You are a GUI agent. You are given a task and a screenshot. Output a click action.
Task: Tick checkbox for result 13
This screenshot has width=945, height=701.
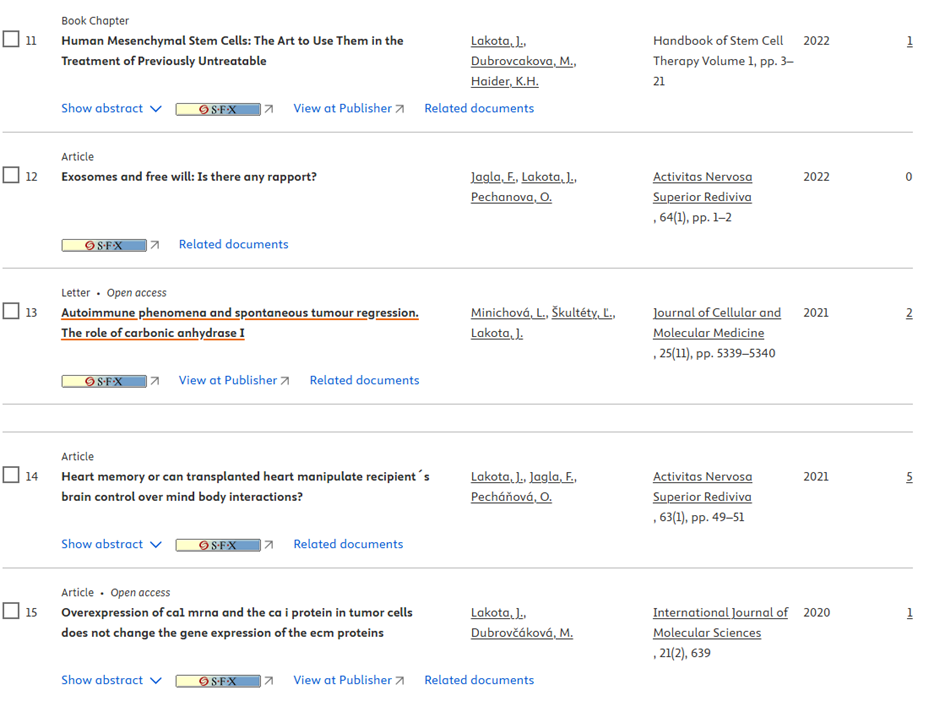[11, 312]
